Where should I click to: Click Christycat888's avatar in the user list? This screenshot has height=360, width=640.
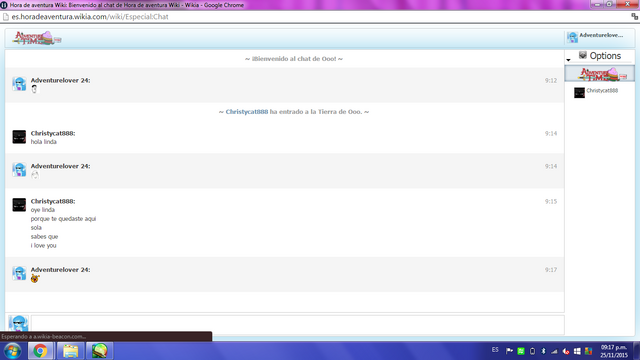click(579, 93)
